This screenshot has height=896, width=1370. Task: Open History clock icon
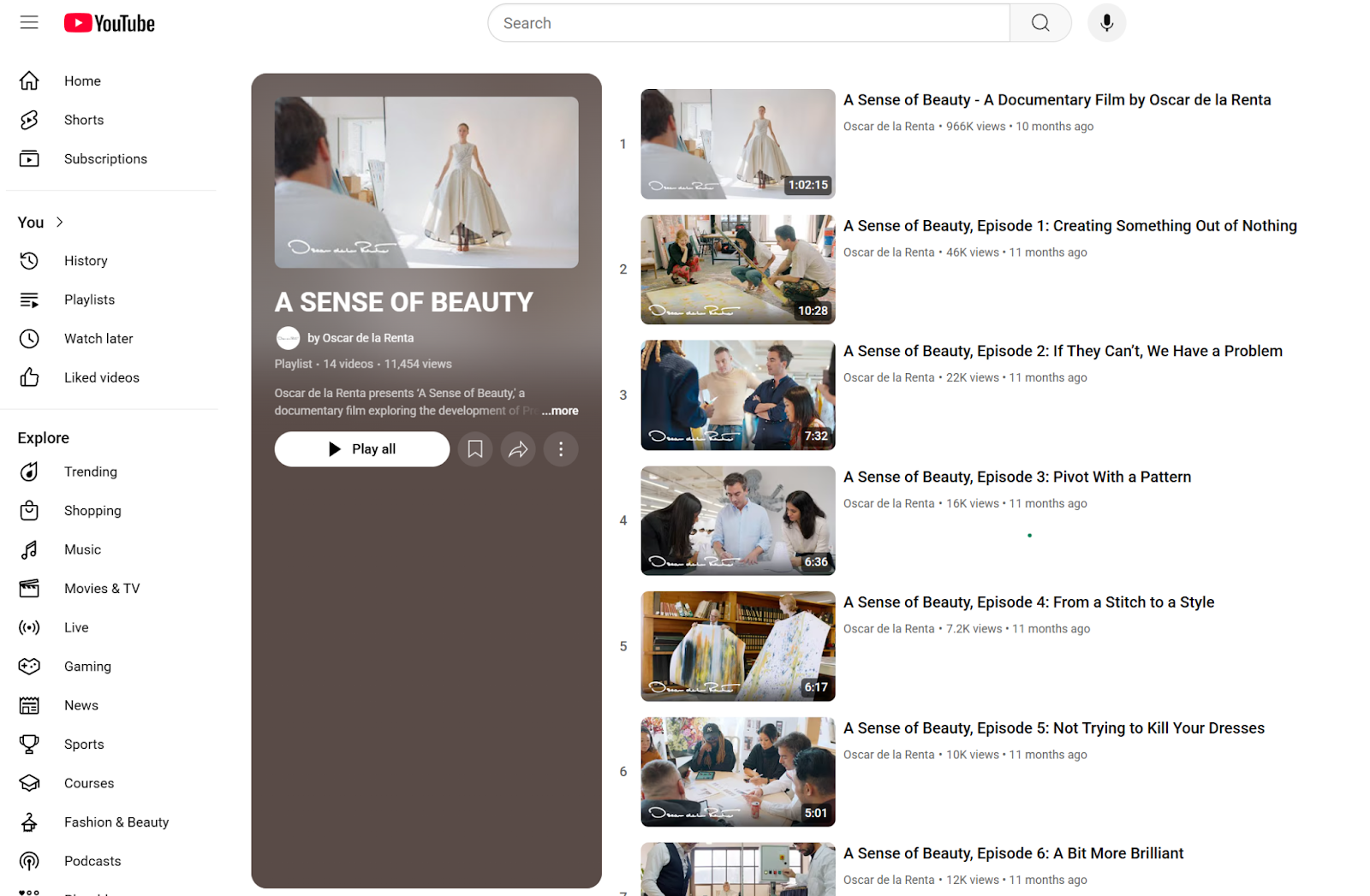(29, 260)
